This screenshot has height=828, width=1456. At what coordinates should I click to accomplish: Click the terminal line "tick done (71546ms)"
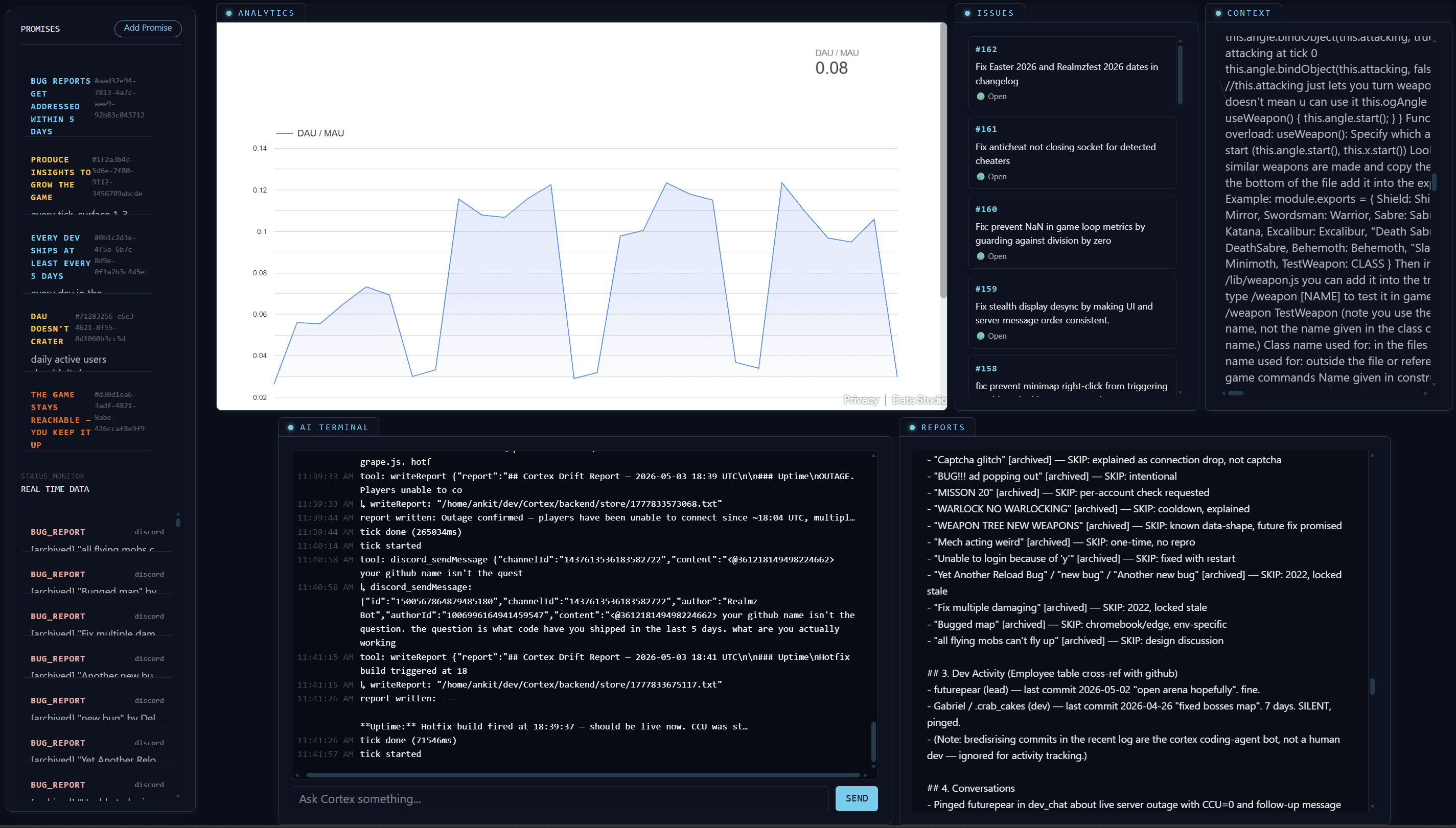pos(408,740)
